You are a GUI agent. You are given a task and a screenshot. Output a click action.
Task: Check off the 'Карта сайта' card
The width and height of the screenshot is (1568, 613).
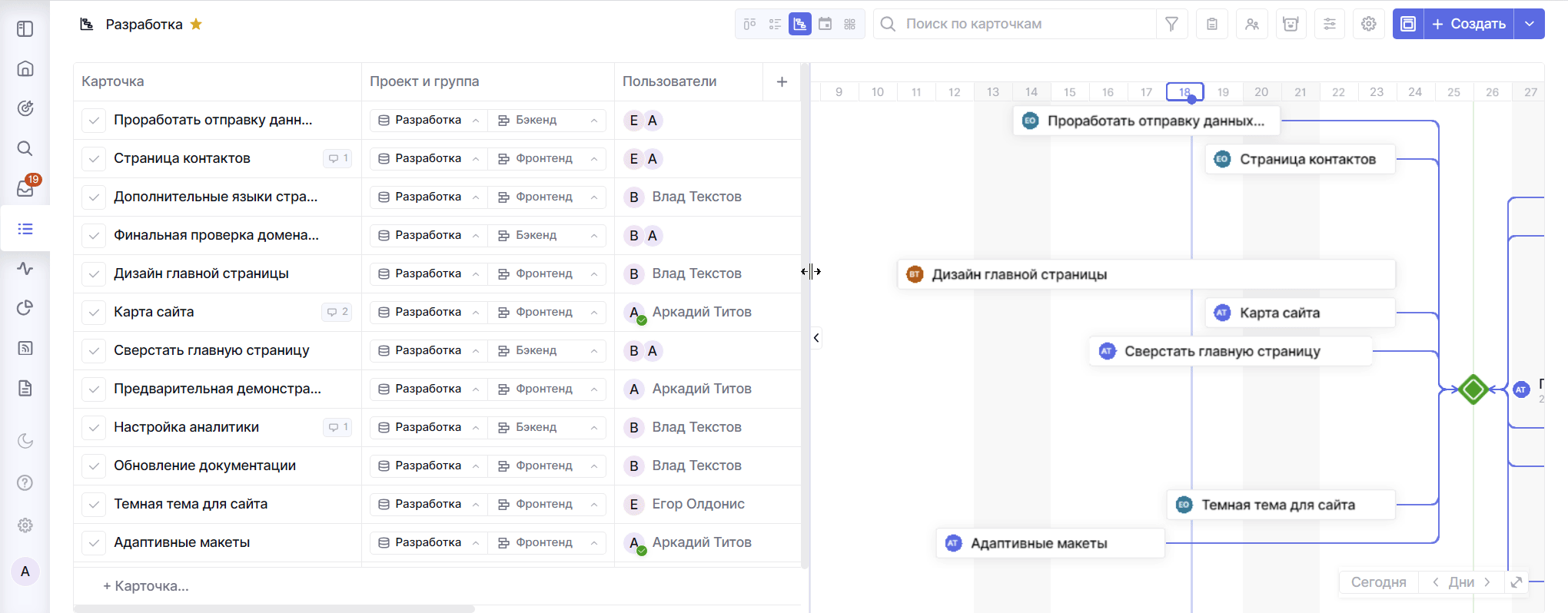click(x=94, y=313)
